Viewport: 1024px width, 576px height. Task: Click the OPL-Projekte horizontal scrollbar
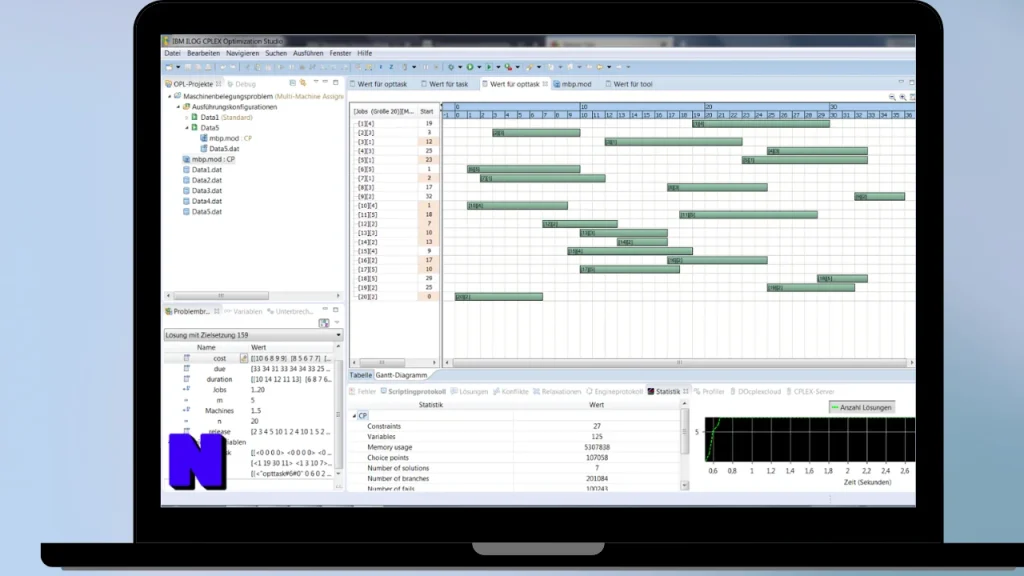point(253,296)
